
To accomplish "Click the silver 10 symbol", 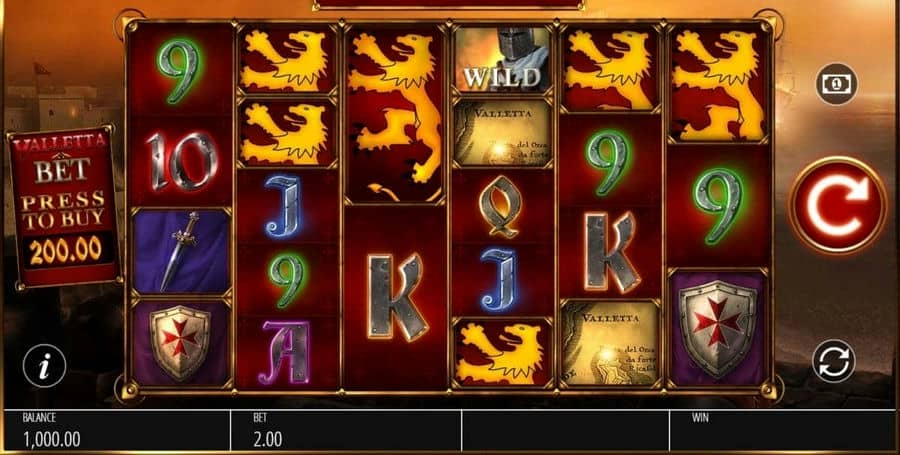I will (180, 161).
